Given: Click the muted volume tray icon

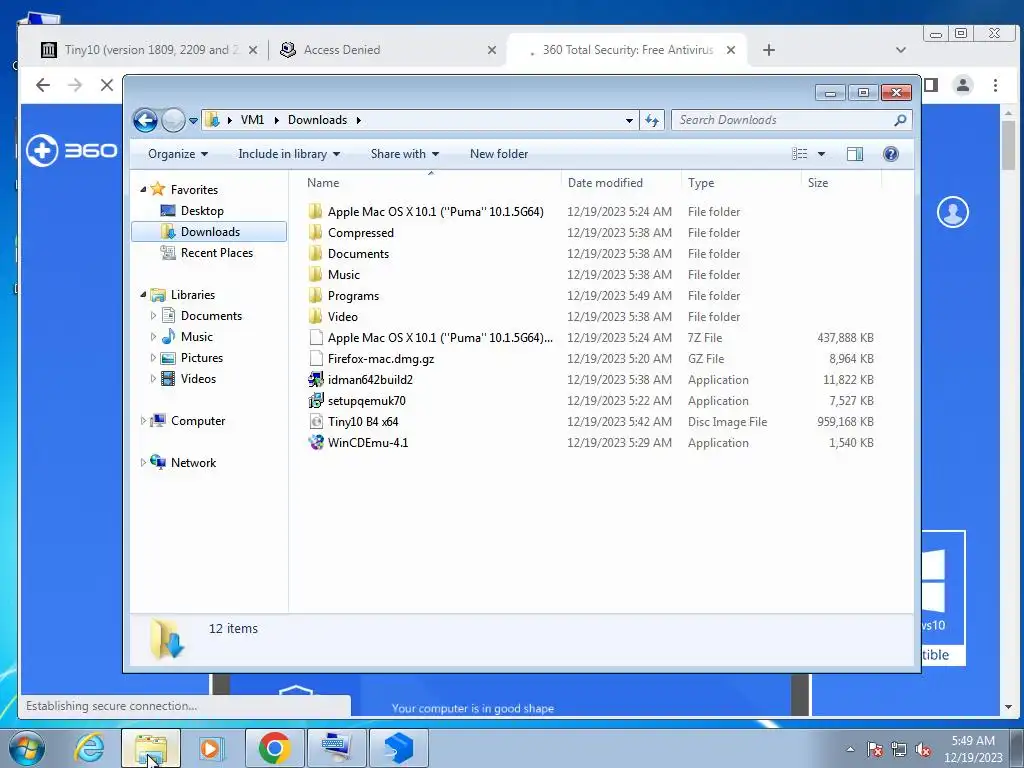Looking at the screenshot, I should 923,749.
